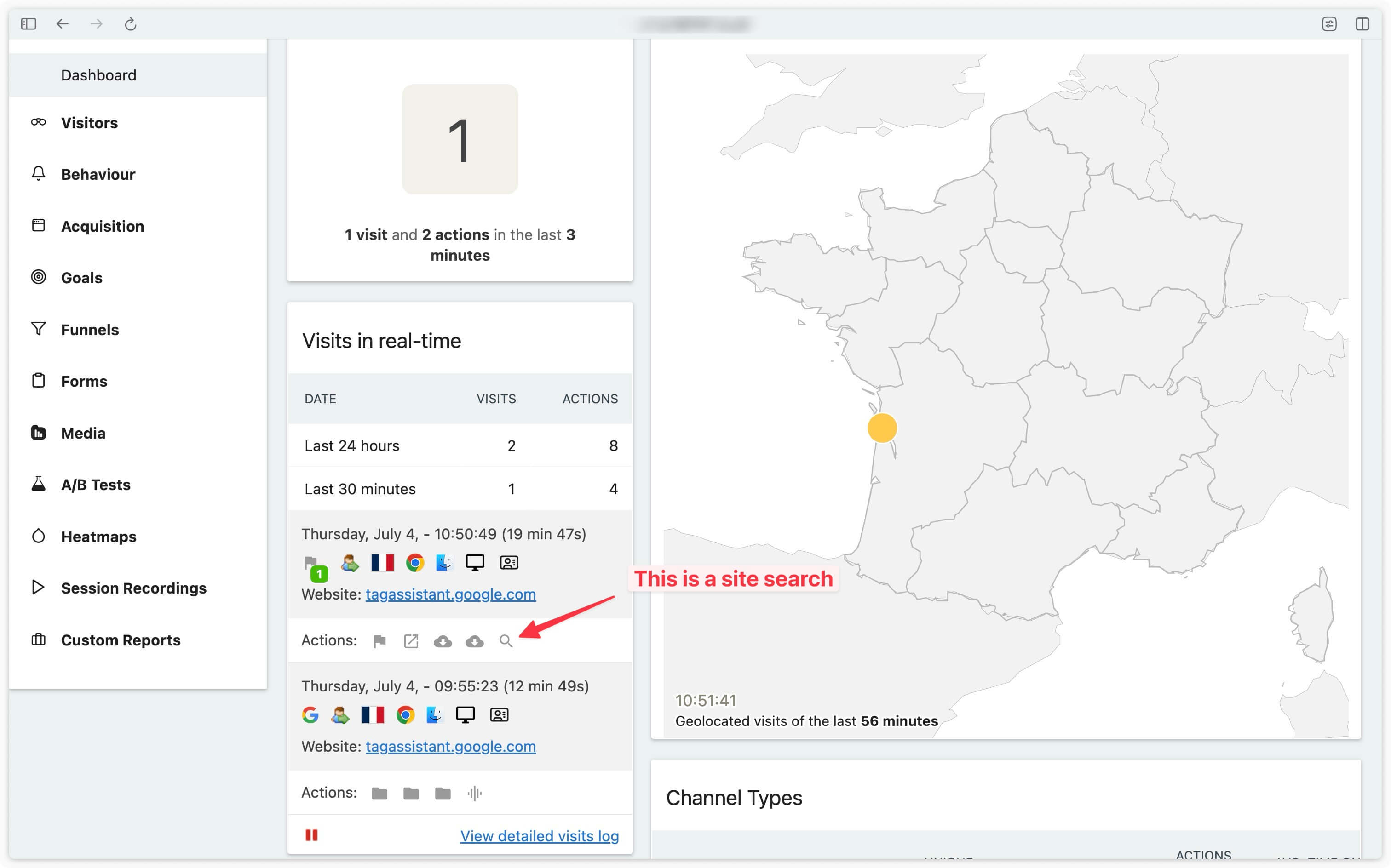Open tagassistant.google.com website link
This screenshot has width=1391, height=868.
(x=450, y=593)
